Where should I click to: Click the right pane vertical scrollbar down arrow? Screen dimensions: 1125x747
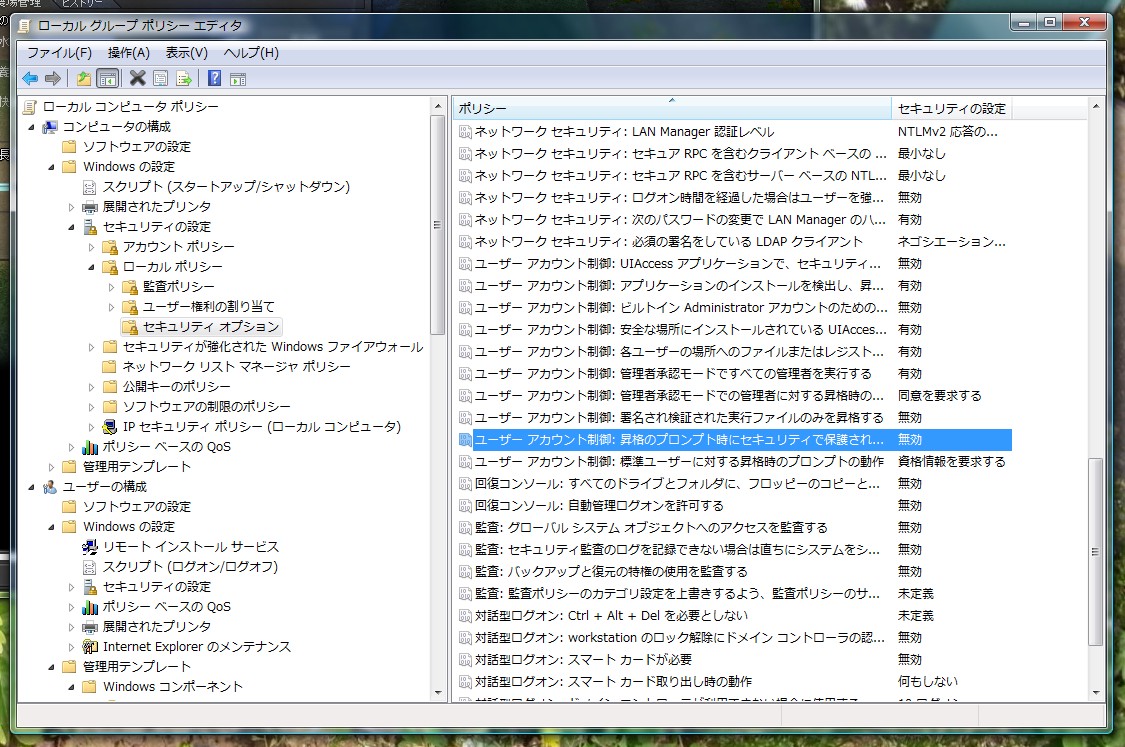tap(1096, 693)
